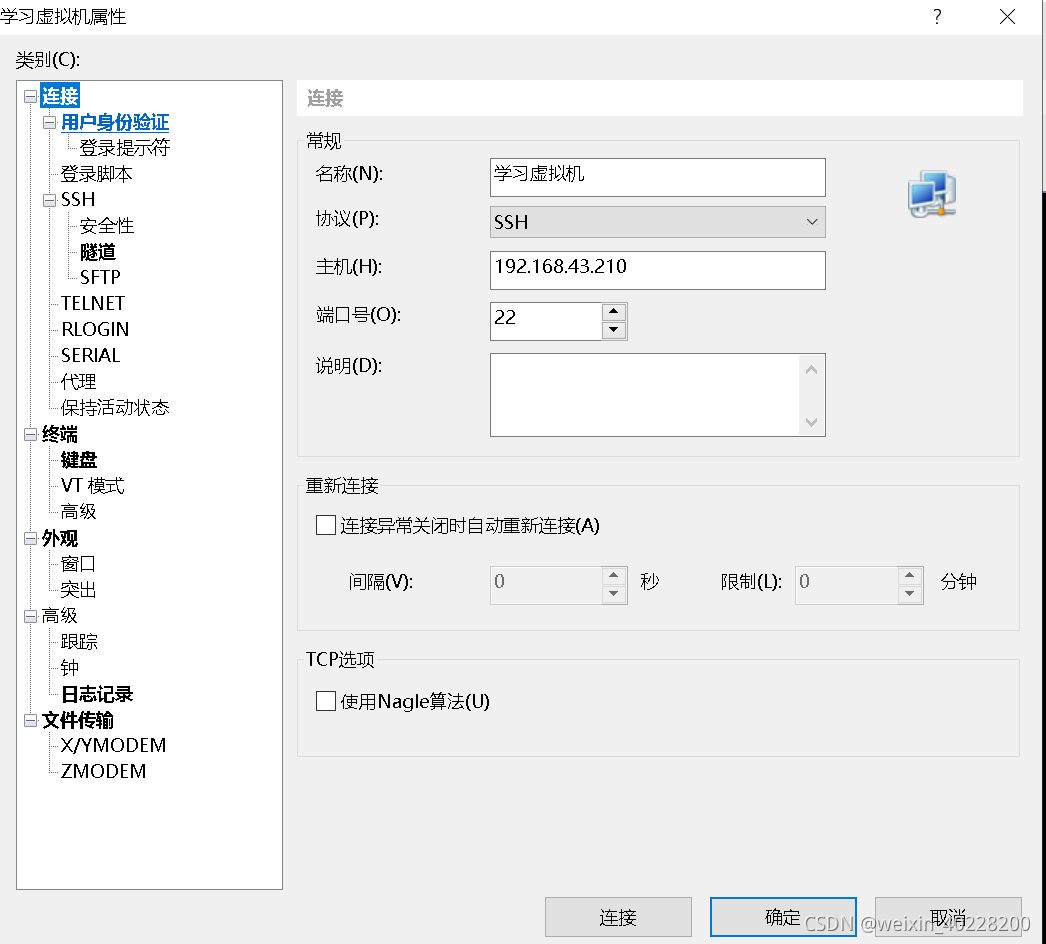Select the TELNET category

click(x=92, y=303)
